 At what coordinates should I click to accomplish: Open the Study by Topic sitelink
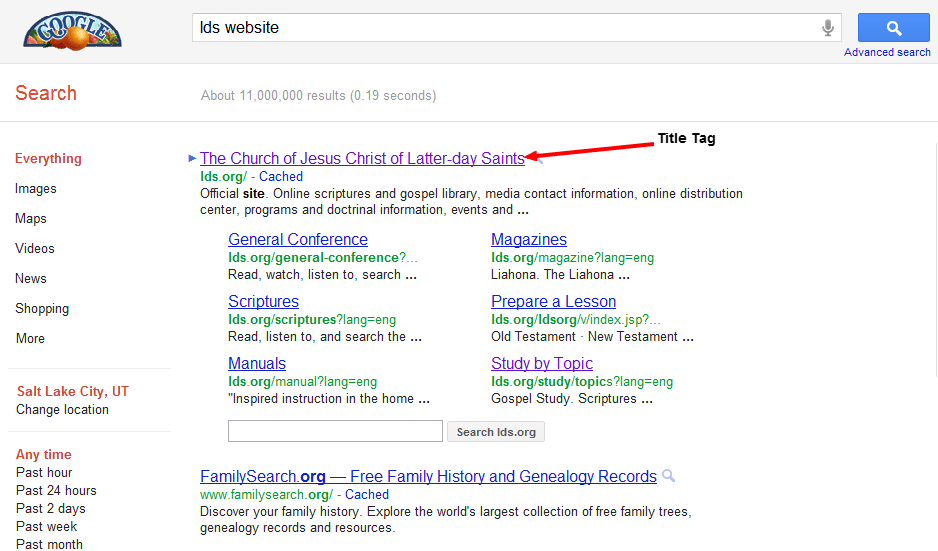[x=542, y=364]
